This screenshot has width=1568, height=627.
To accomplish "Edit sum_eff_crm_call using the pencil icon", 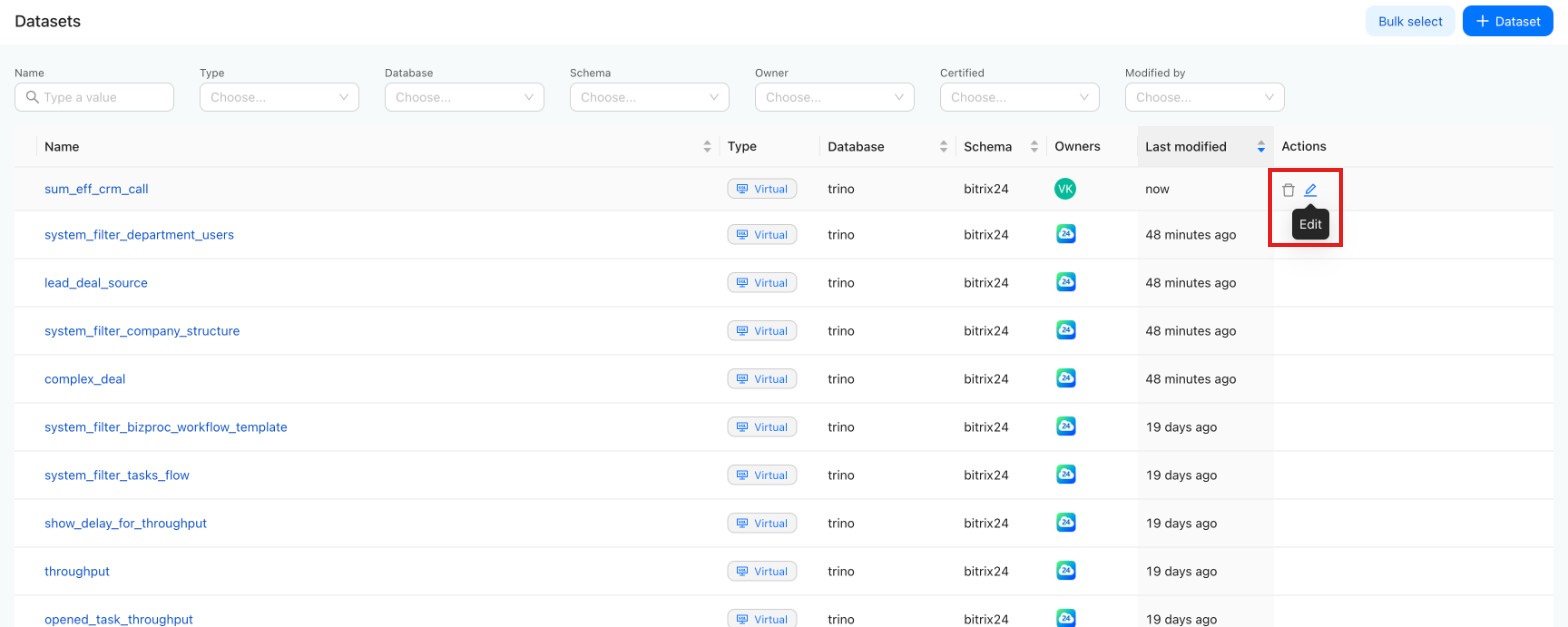I will 1310,190.
